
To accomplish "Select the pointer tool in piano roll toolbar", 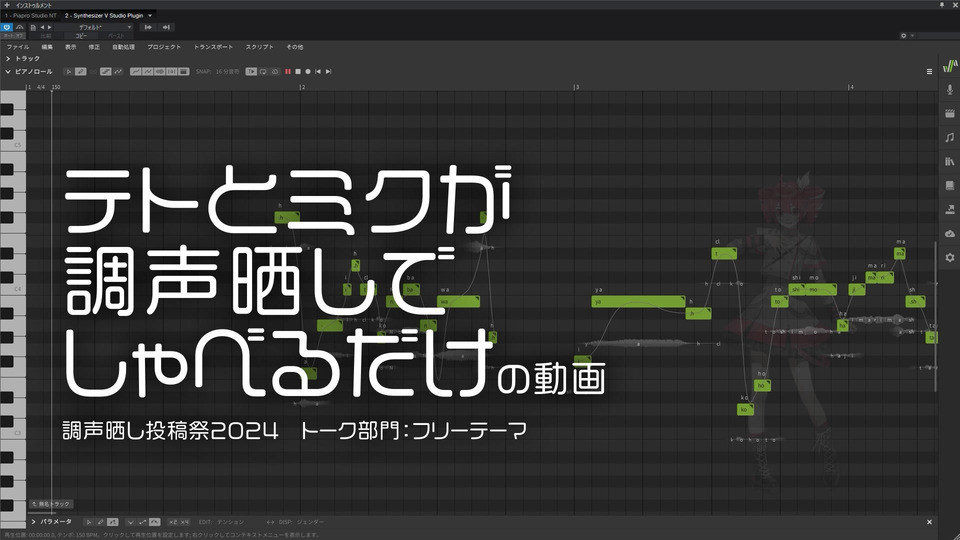I will click(x=69, y=72).
